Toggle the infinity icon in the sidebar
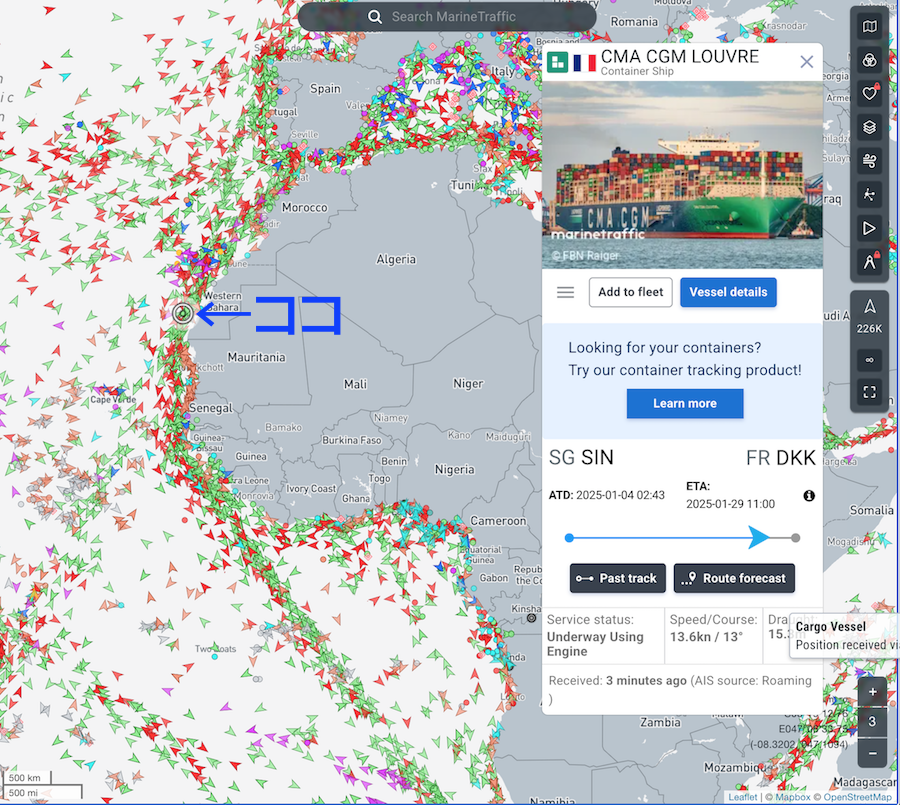 pos(870,360)
